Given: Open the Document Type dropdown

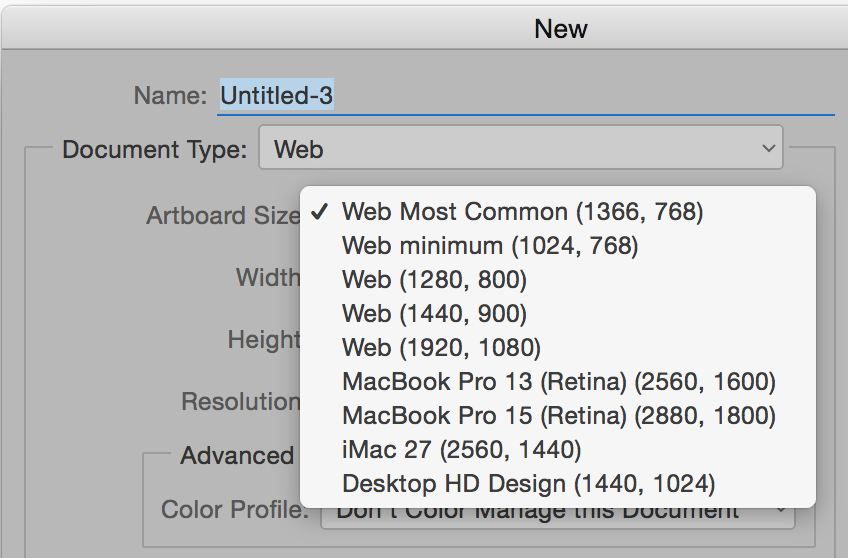Looking at the screenshot, I should 520,149.
